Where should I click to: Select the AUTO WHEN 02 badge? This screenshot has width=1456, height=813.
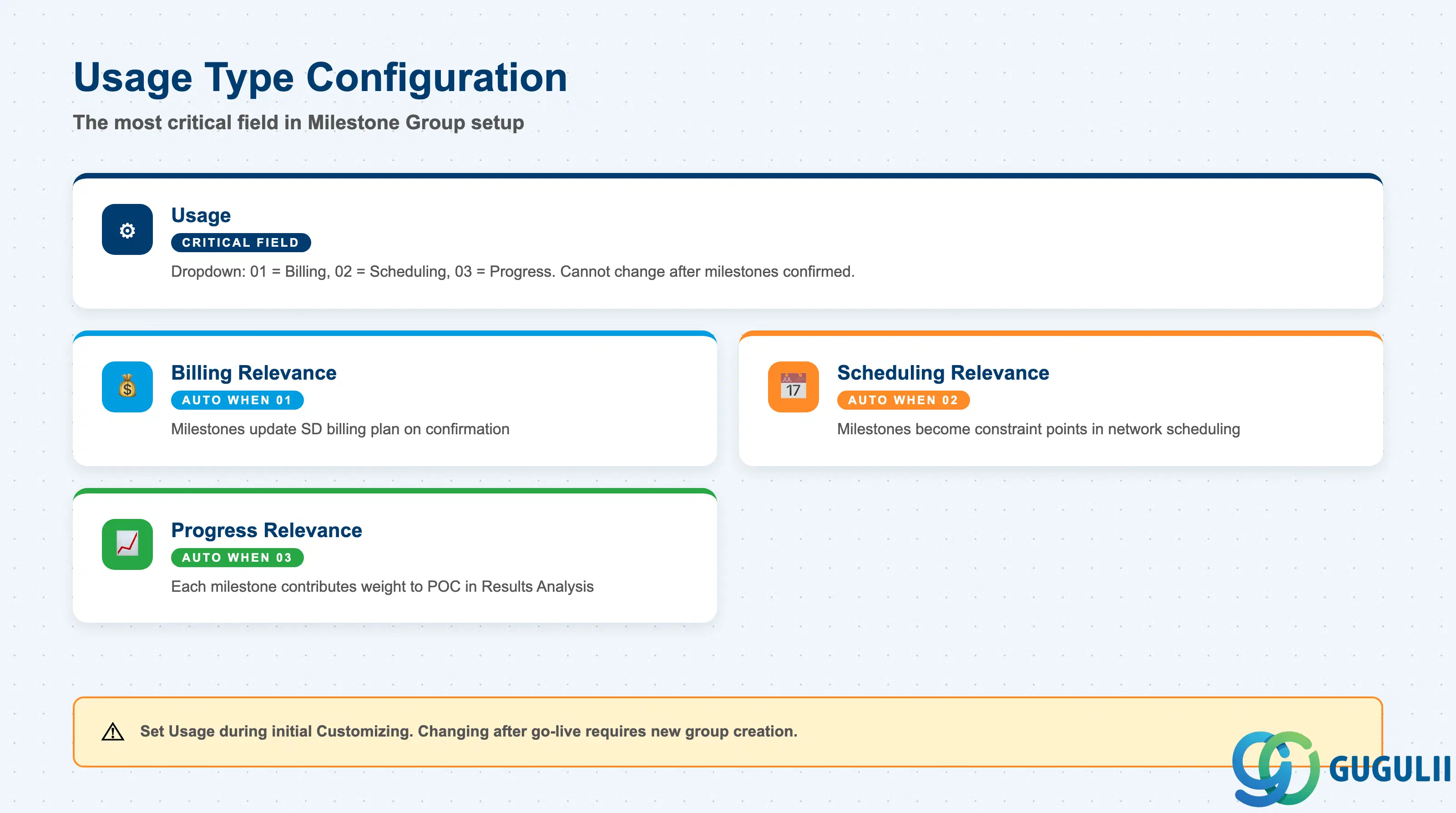(903, 400)
